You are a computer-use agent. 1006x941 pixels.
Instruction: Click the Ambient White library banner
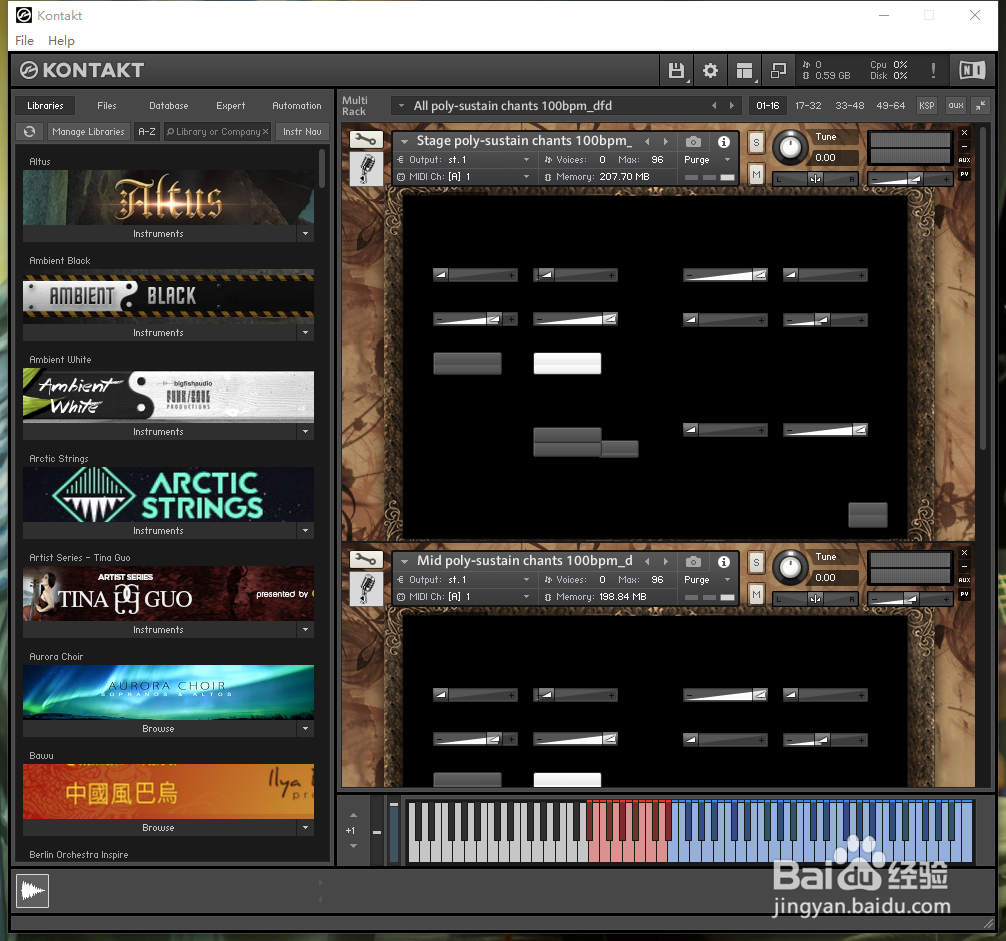click(169, 396)
